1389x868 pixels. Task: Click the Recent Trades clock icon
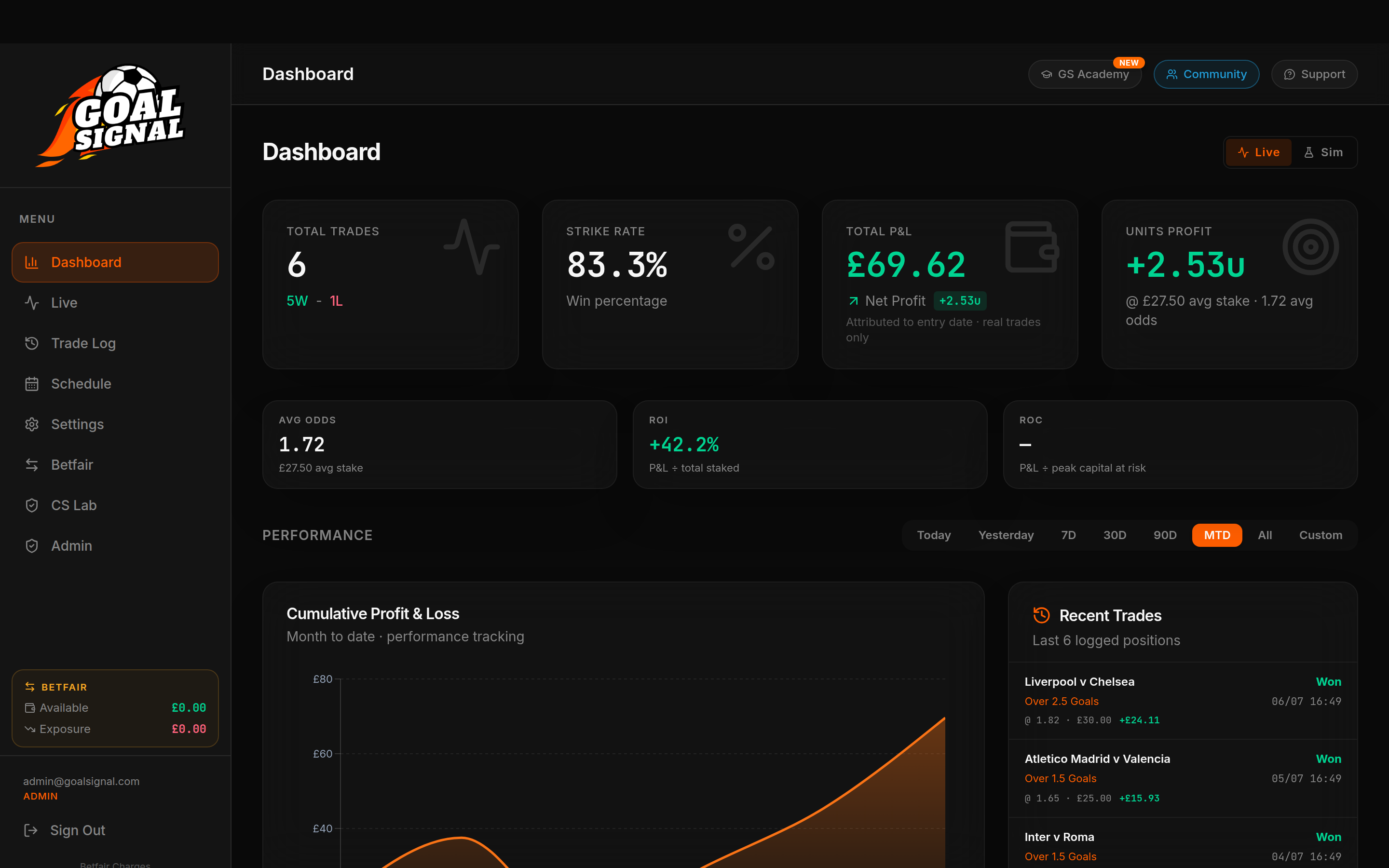(1041, 615)
